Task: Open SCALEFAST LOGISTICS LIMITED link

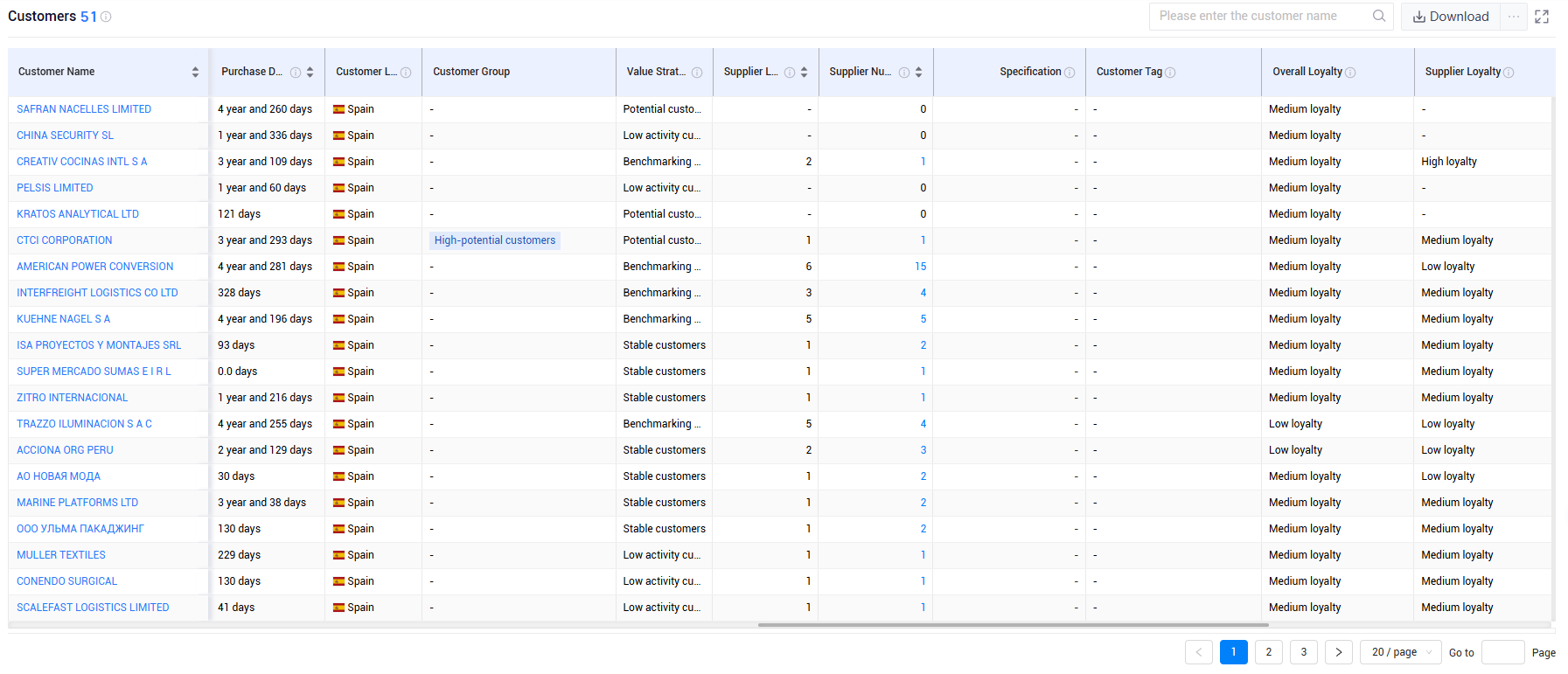Action: click(94, 608)
